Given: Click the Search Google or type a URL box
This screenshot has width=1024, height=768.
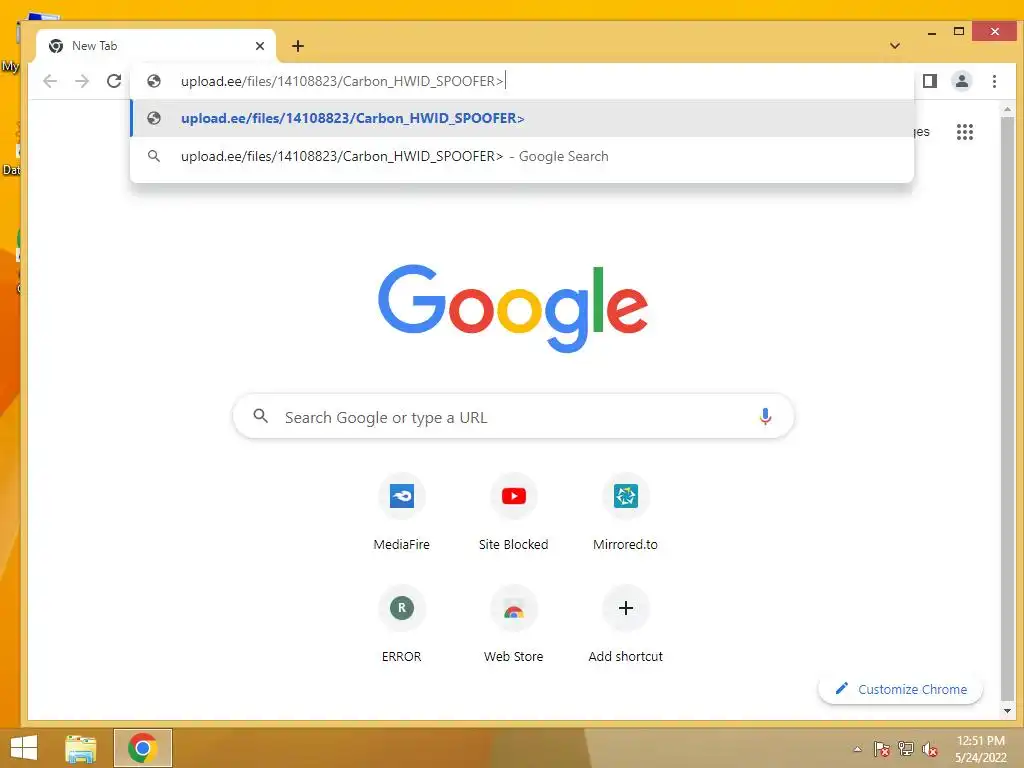Looking at the screenshot, I should 513,417.
